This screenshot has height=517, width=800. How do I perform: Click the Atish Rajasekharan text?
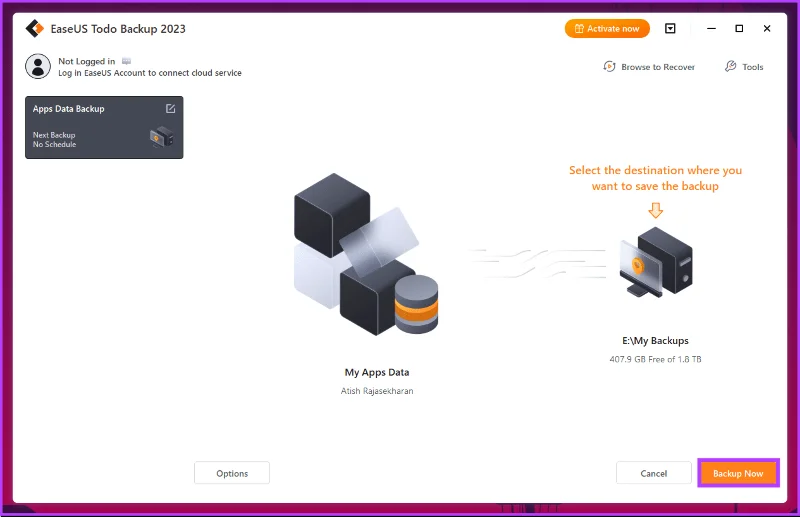point(377,391)
